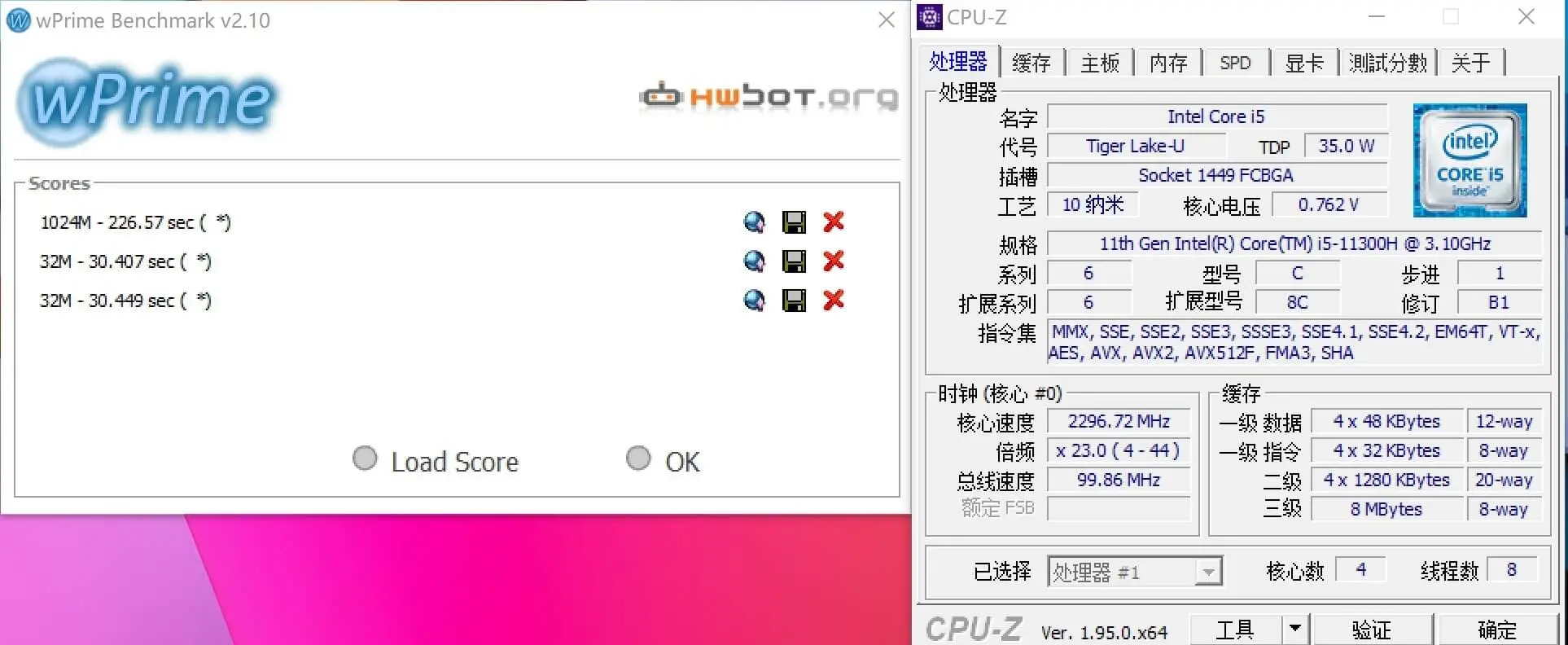The image size is (1568, 645).
Task: Click the CPU-Z title bar app icon
Action: click(929, 17)
